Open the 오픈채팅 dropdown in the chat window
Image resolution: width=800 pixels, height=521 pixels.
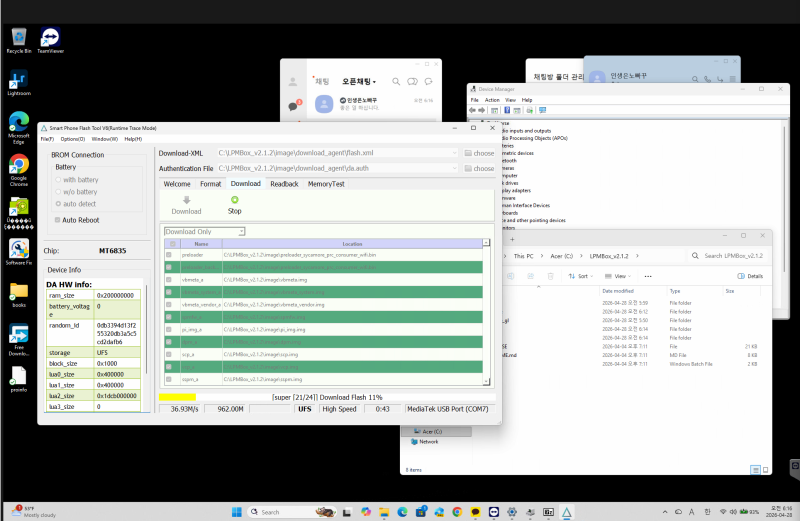[359, 82]
